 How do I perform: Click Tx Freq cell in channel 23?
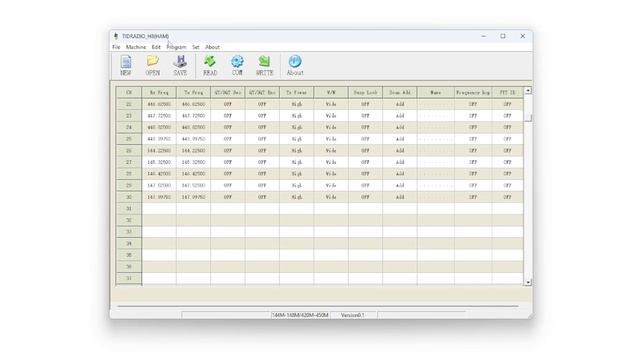point(193,116)
